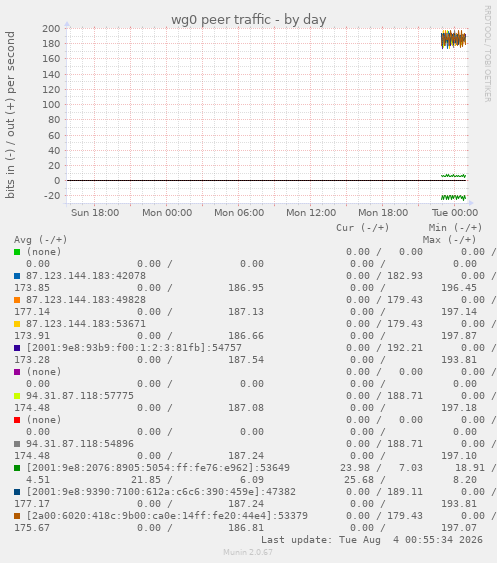Viewport: 497px width, 563px height.
Task: Click the current value 192.21
Action: coord(405,348)
